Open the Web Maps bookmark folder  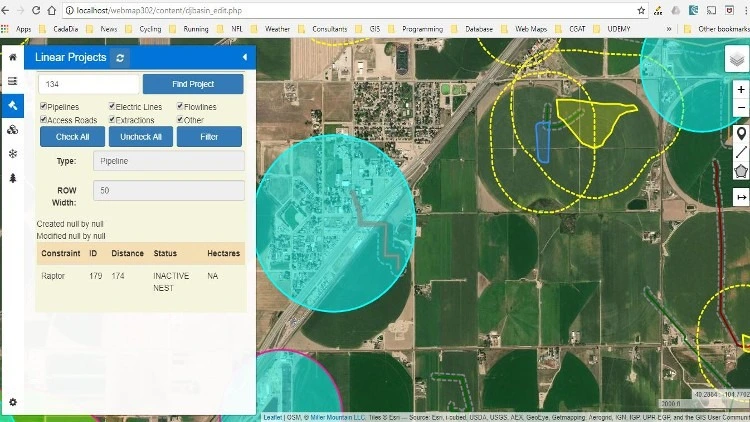tap(526, 29)
